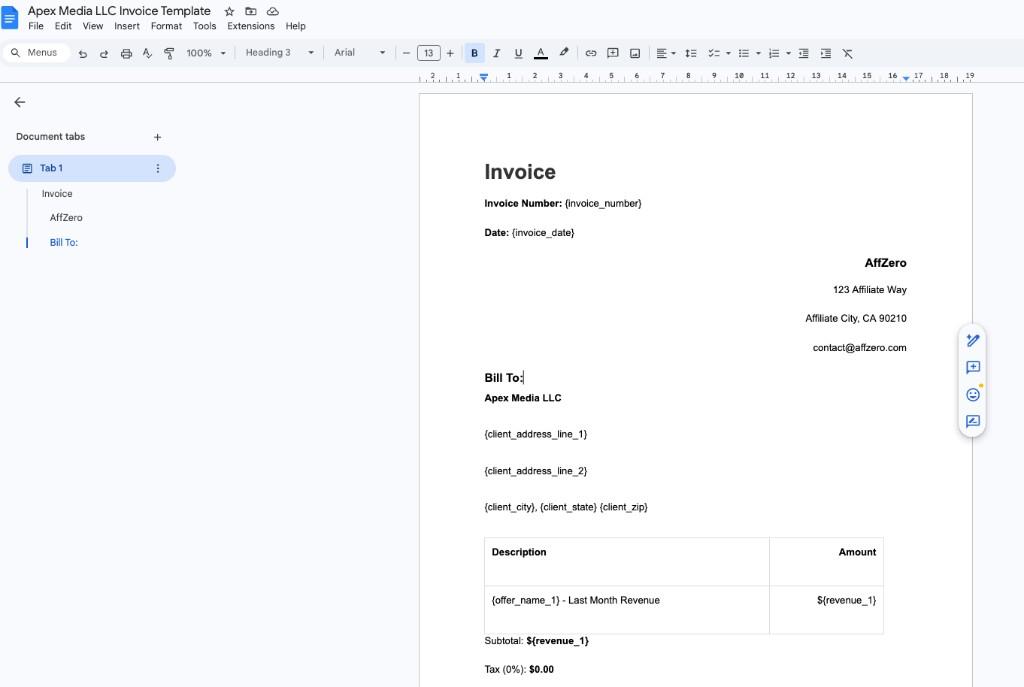Check the cloud document status icon
Screen dimensions: 1024x687
coord(273,11)
